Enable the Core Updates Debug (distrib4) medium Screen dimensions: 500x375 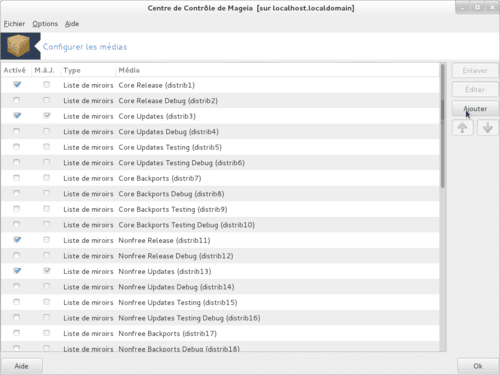16,131
